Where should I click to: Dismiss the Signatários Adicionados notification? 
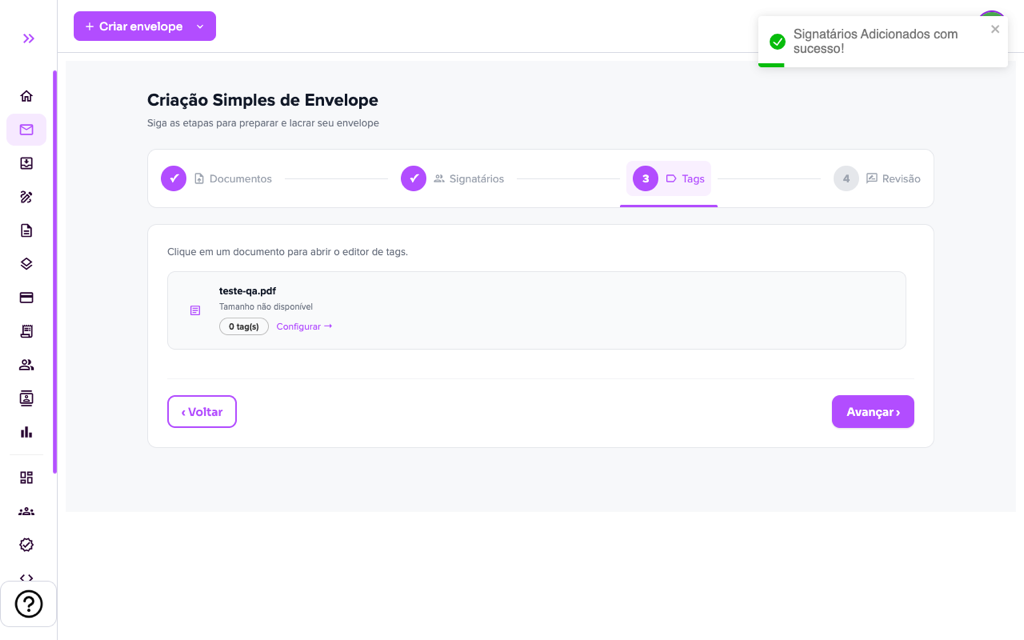click(995, 29)
